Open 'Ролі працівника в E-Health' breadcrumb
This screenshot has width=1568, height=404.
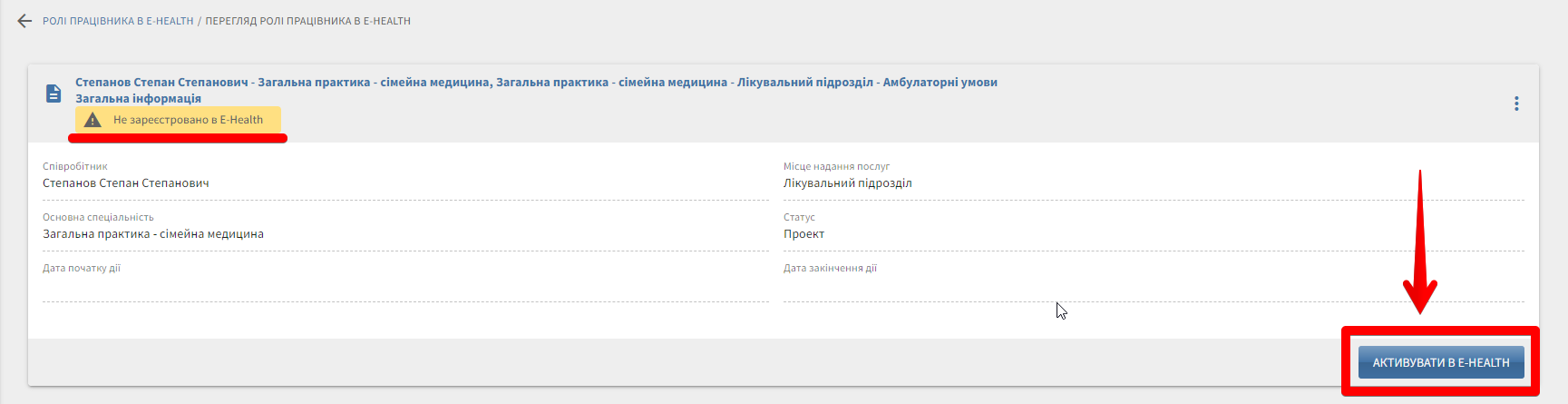[x=118, y=21]
